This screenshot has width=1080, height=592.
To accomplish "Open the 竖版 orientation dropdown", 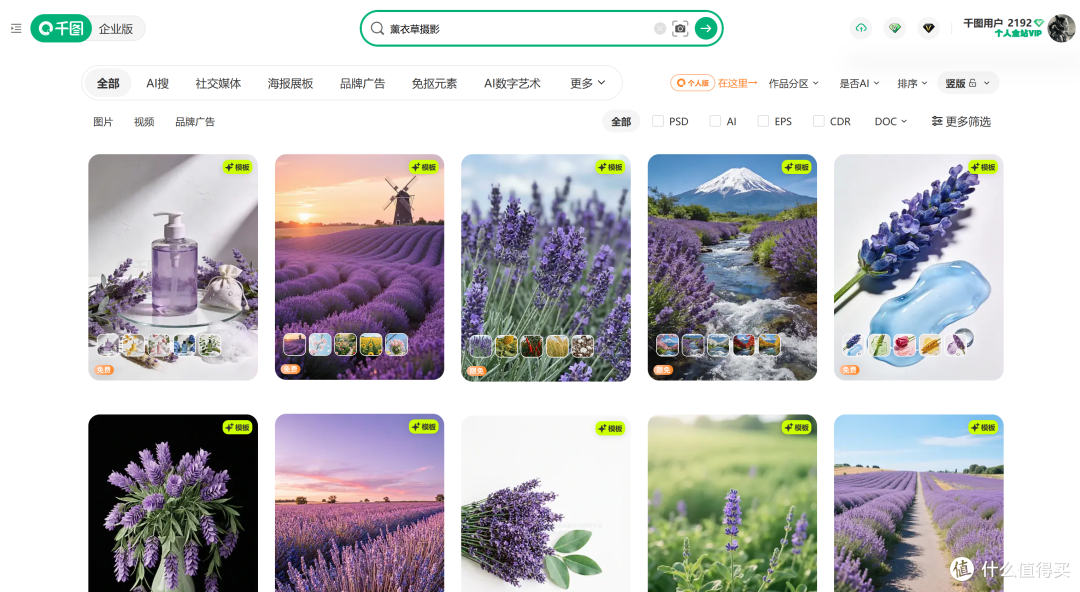I will pyautogui.click(x=967, y=83).
